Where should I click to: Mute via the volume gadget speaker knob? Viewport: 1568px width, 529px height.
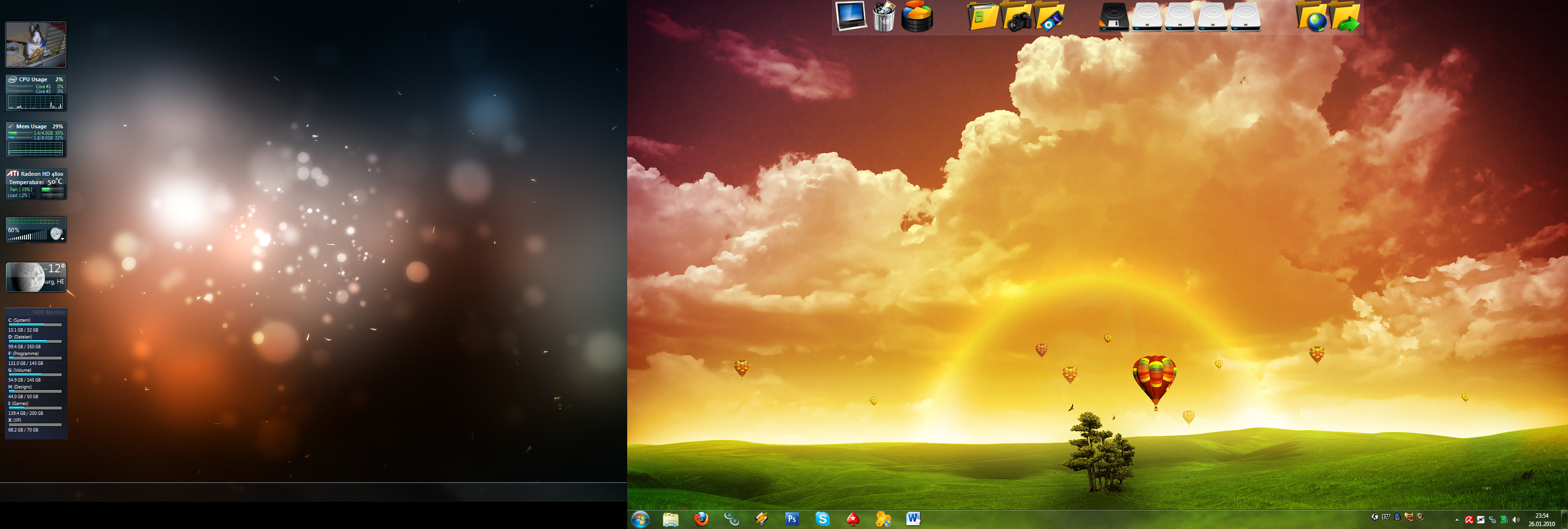pos(56,234)
